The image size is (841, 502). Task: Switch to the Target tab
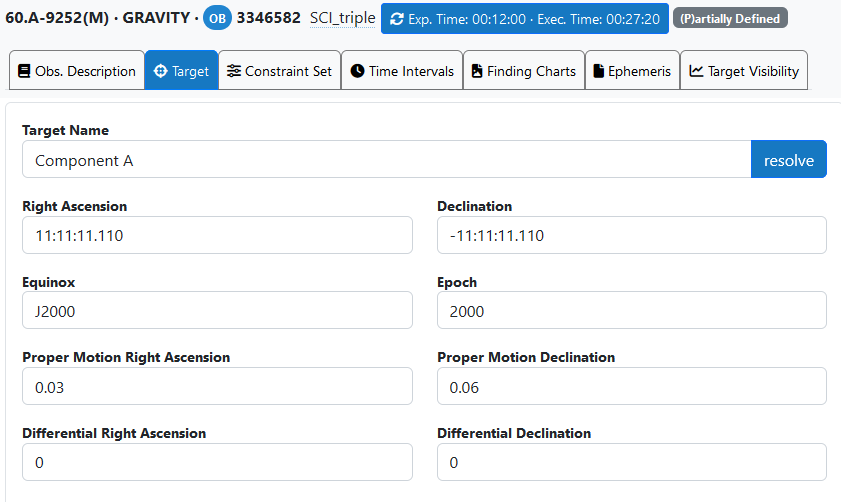(x=181, y=71)
